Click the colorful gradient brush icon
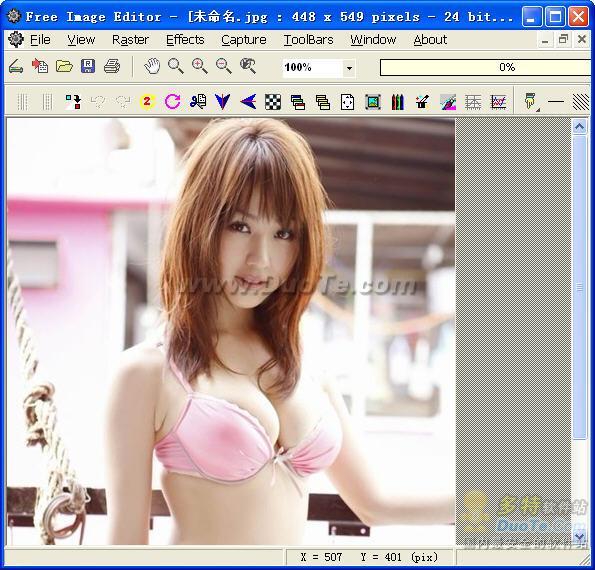The image size is (595, 570). point(448,102)
